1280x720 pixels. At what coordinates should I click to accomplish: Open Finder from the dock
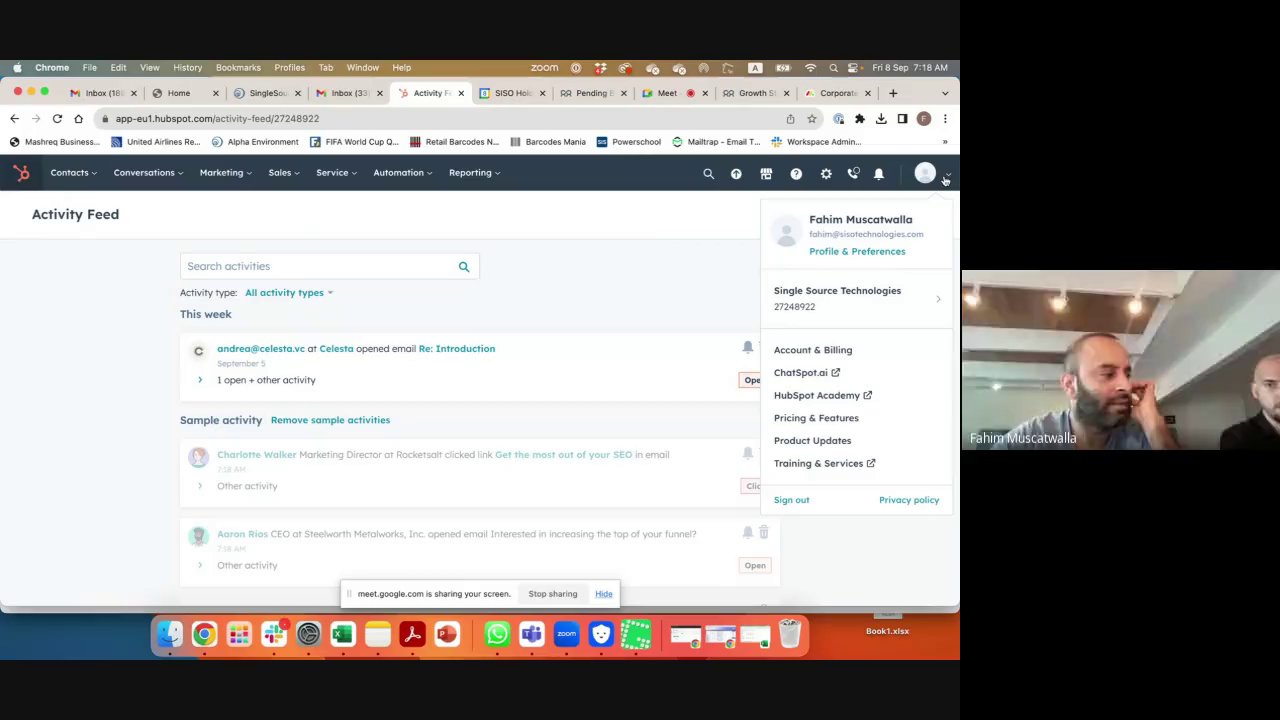click(x=169, y=634)
